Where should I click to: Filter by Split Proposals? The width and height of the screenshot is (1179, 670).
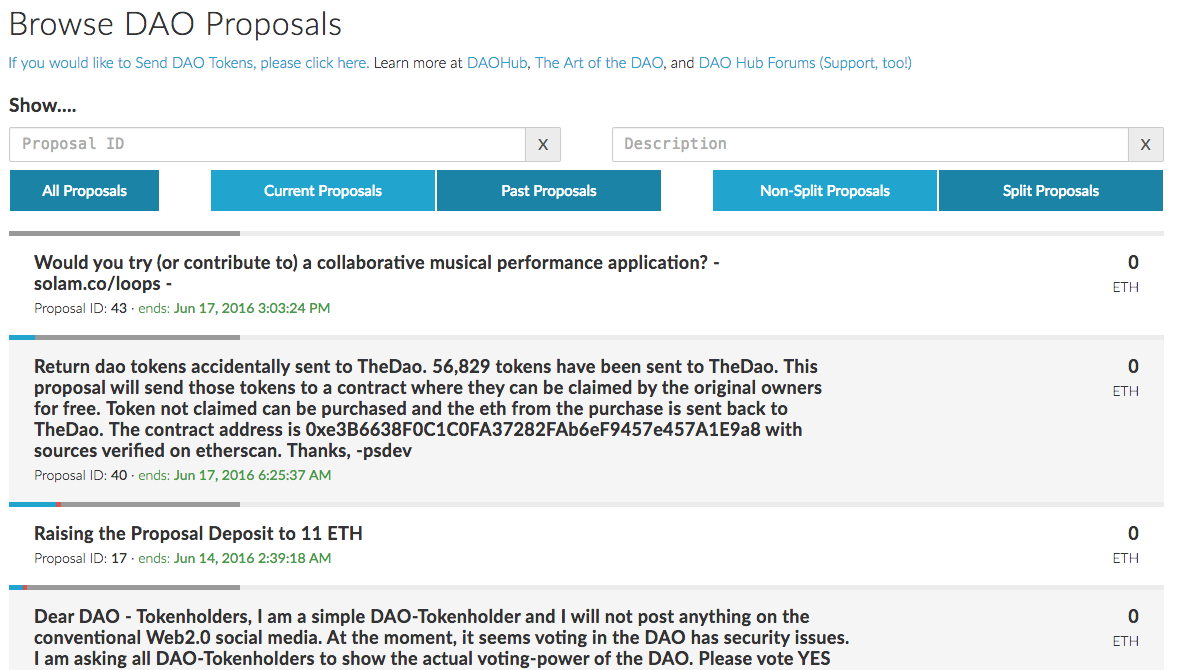(1050, 191)
